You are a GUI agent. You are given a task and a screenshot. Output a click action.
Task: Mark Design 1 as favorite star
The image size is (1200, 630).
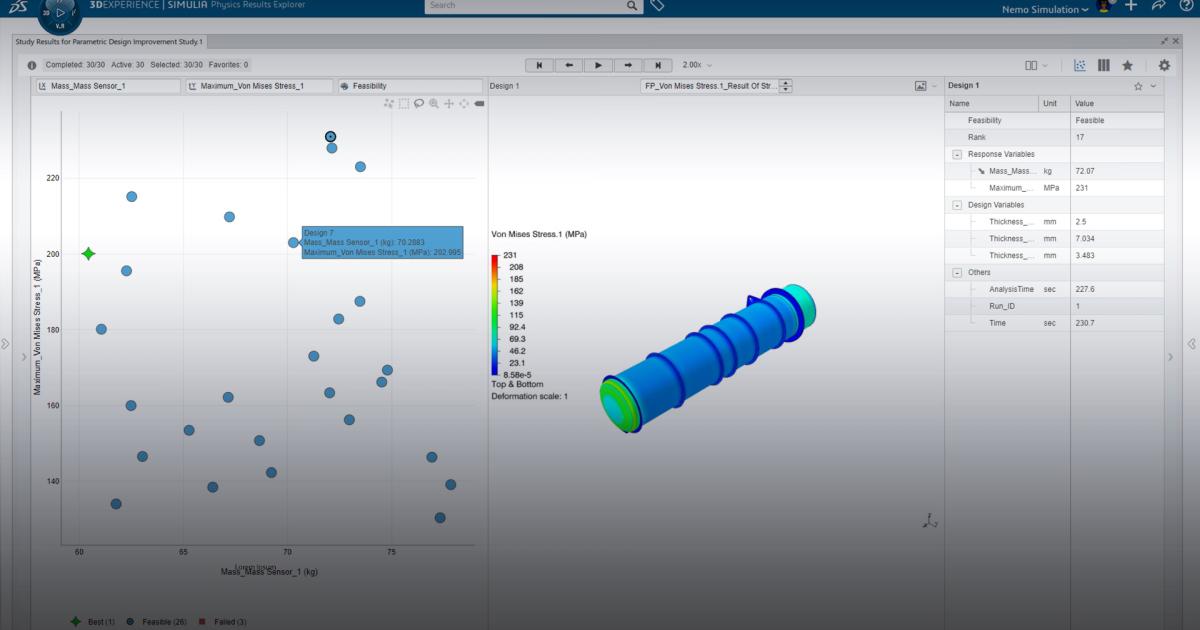pos(1138,86)
